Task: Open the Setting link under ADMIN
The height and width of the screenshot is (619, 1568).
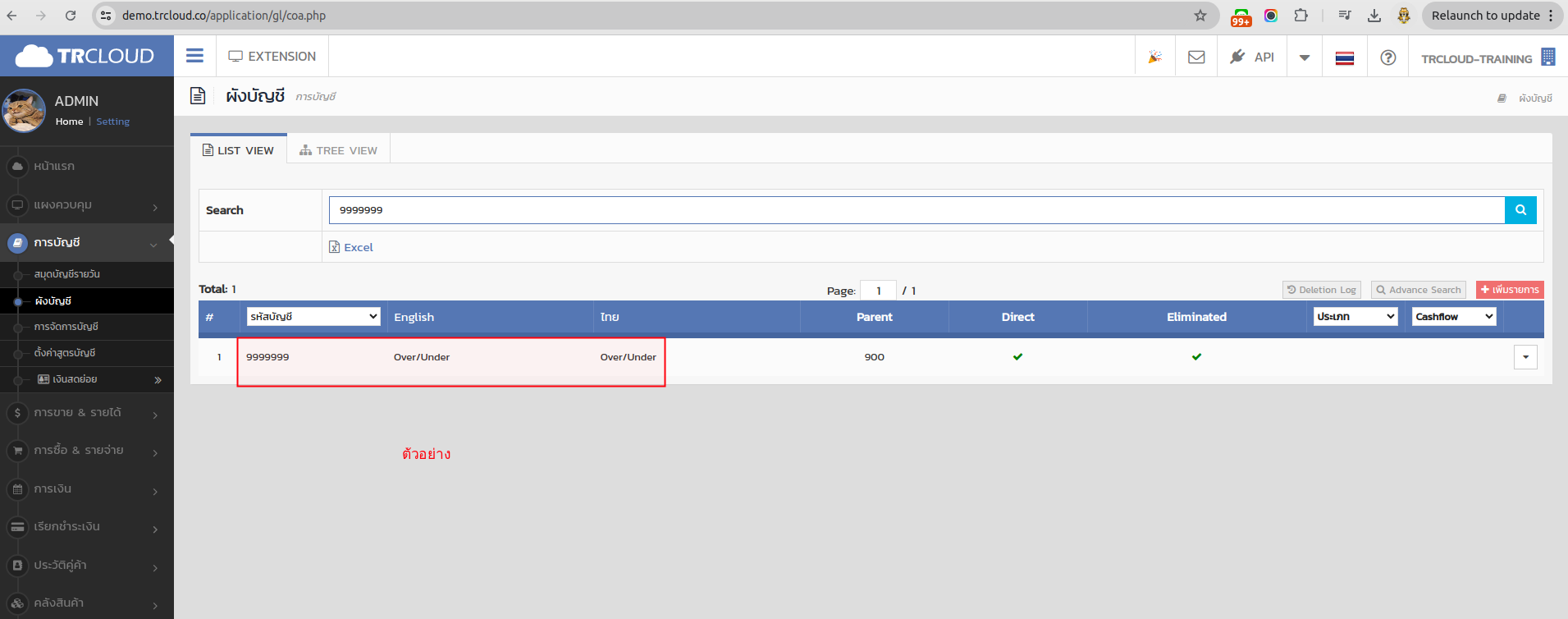Action: coord(113,122)
